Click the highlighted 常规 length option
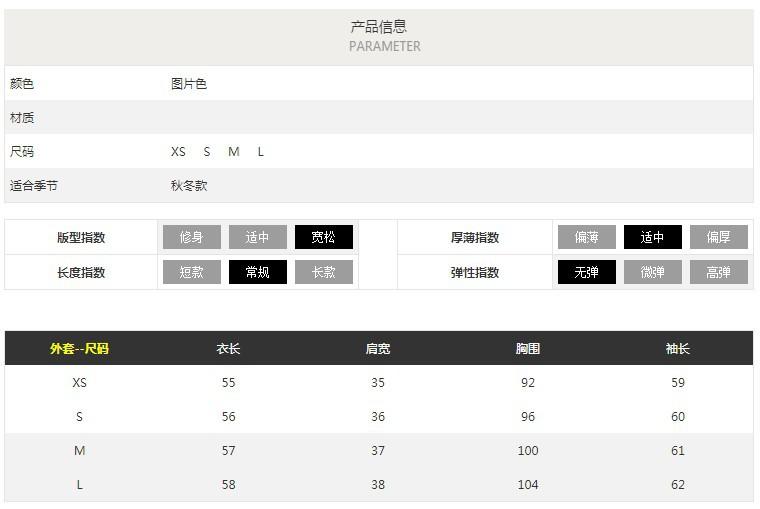The height and width of the screenshot is (509, 760). click(x=257, y=272)
